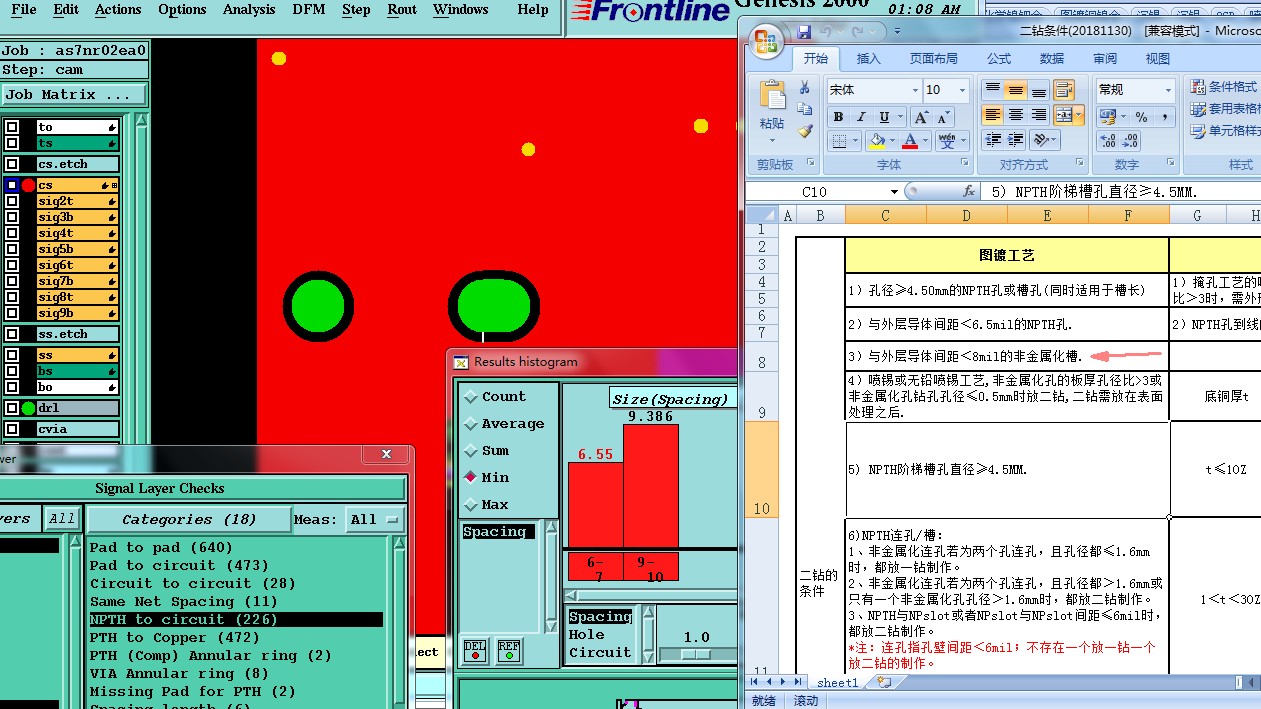Select the Format Painter brush
Screen dimensions: 1261x709
[805, 131]
